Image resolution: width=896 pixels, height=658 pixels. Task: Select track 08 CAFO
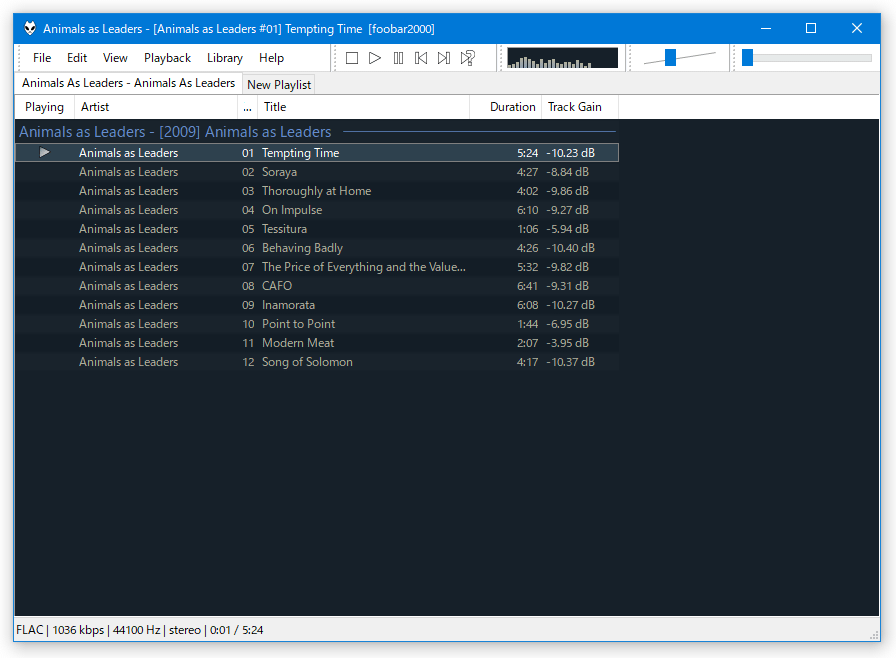pos(317,286)
